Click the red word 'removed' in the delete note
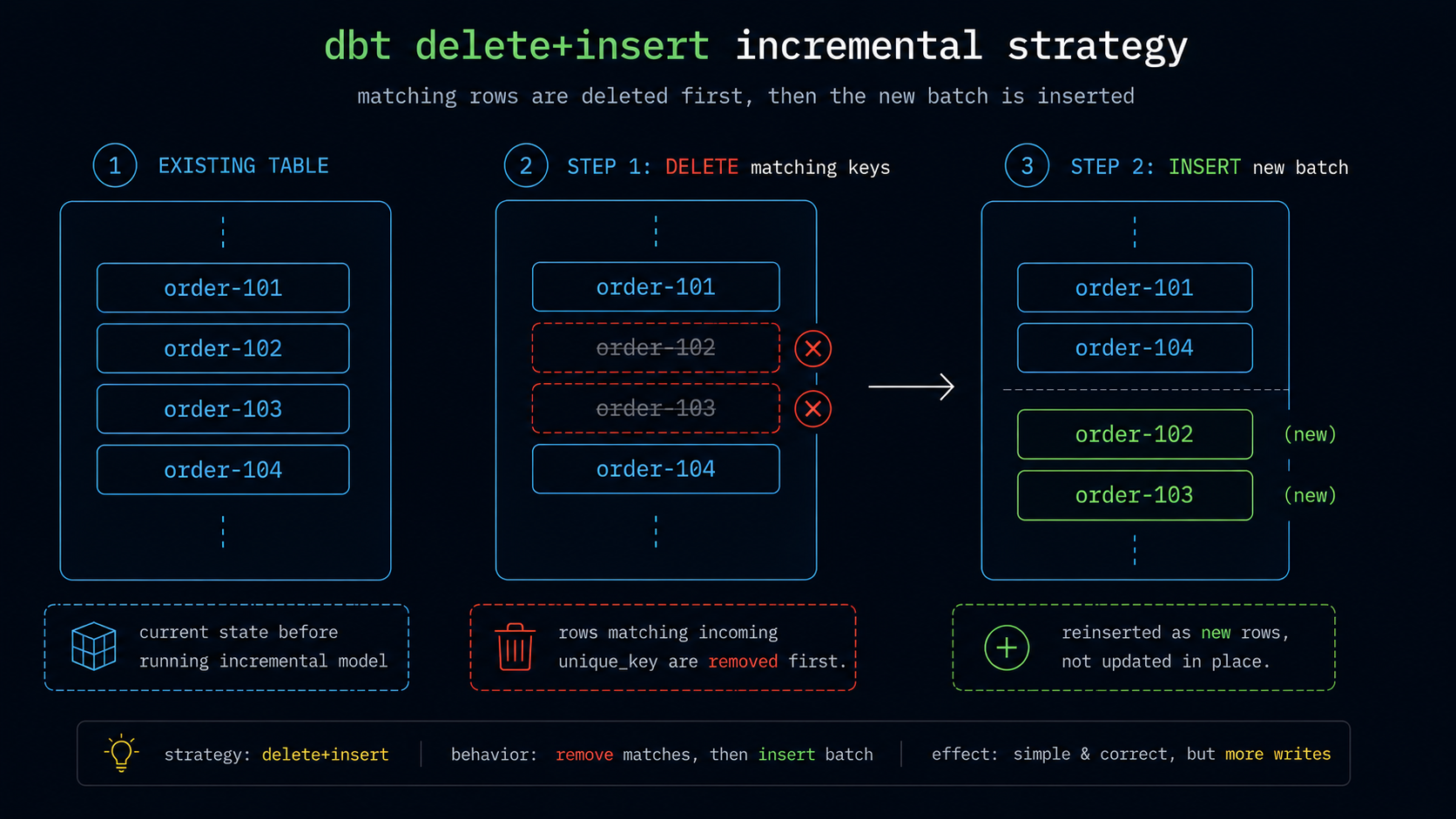This screenshot has width=1456, height=819. (x=743, y=661)
